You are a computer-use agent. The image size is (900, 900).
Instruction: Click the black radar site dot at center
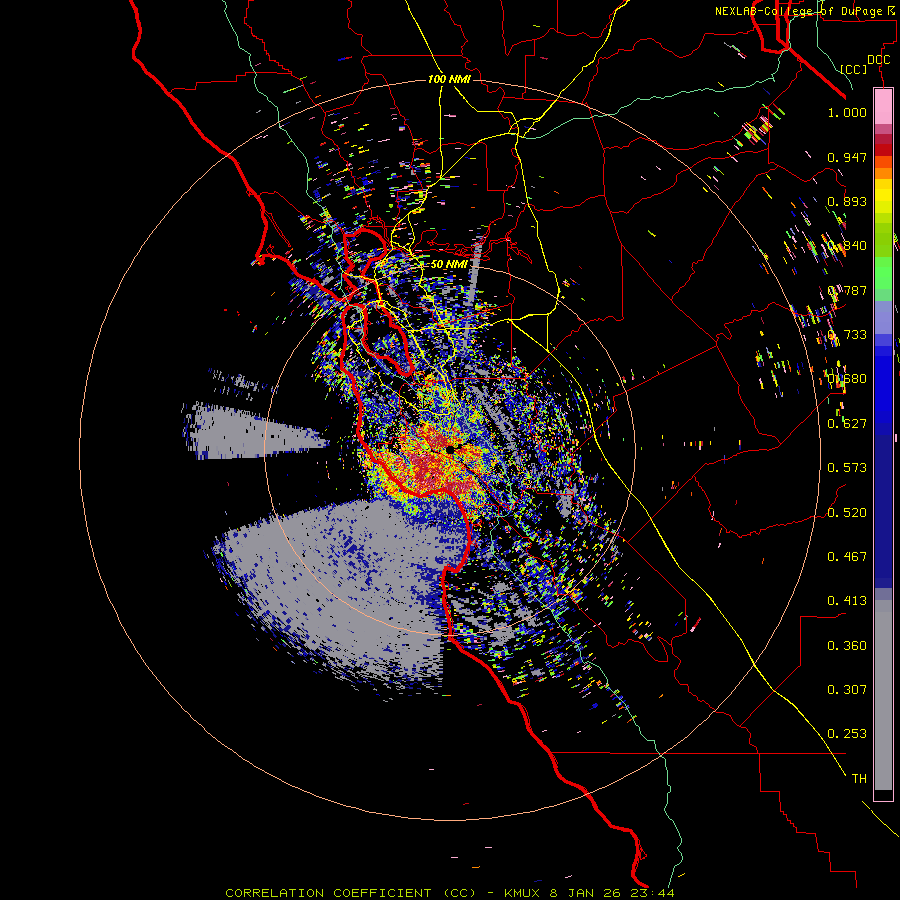tap(450, 449)
